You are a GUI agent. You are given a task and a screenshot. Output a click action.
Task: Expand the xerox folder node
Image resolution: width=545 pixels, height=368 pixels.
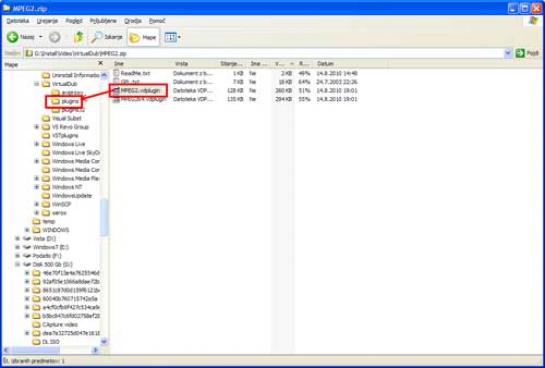pos(36,213)
